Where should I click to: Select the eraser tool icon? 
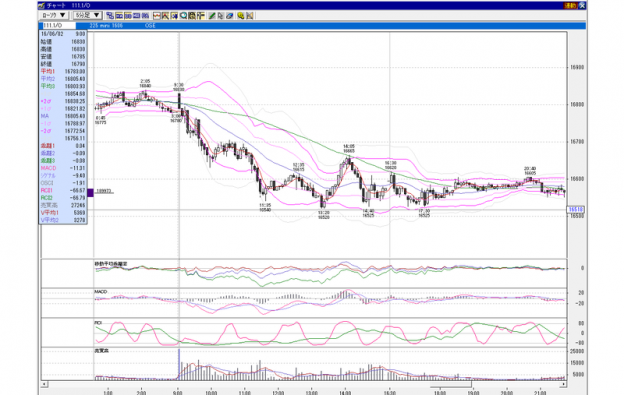229,16
